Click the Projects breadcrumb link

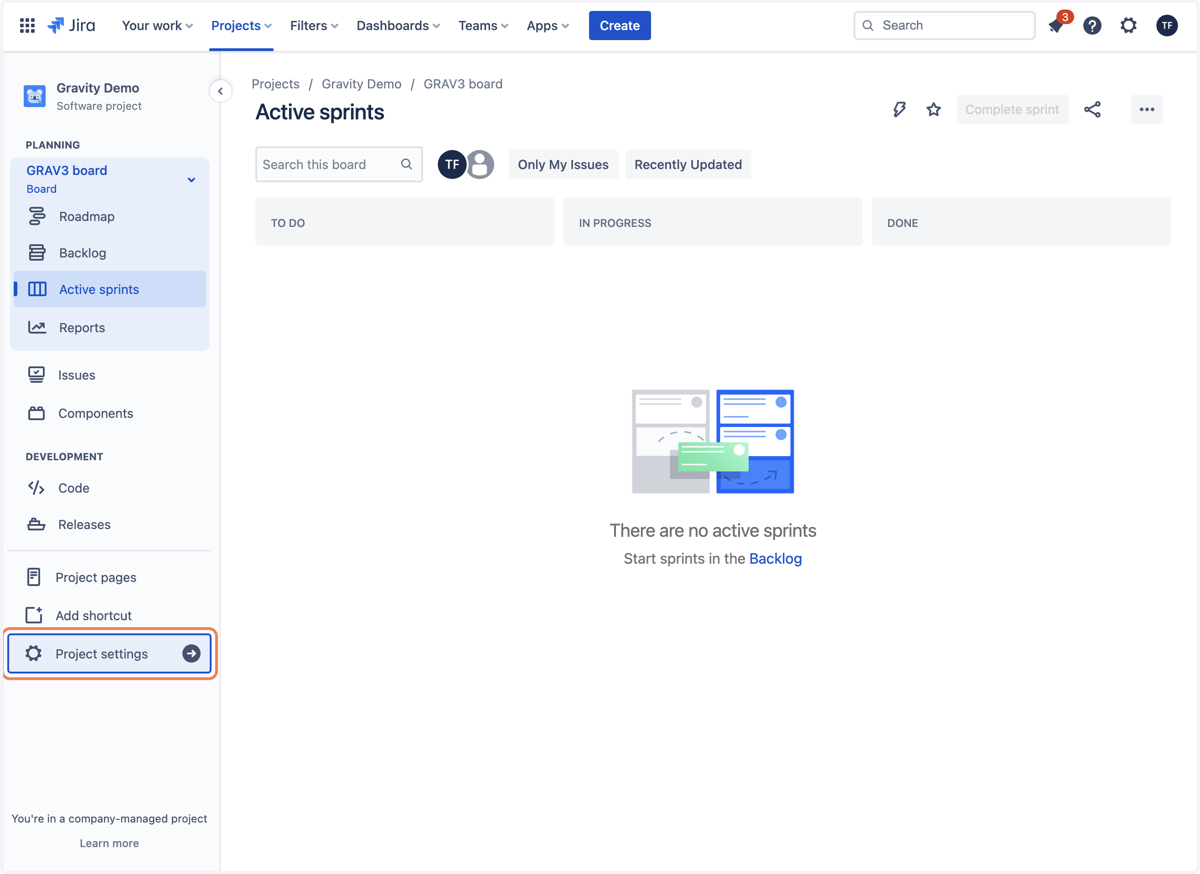click(275, 84)
